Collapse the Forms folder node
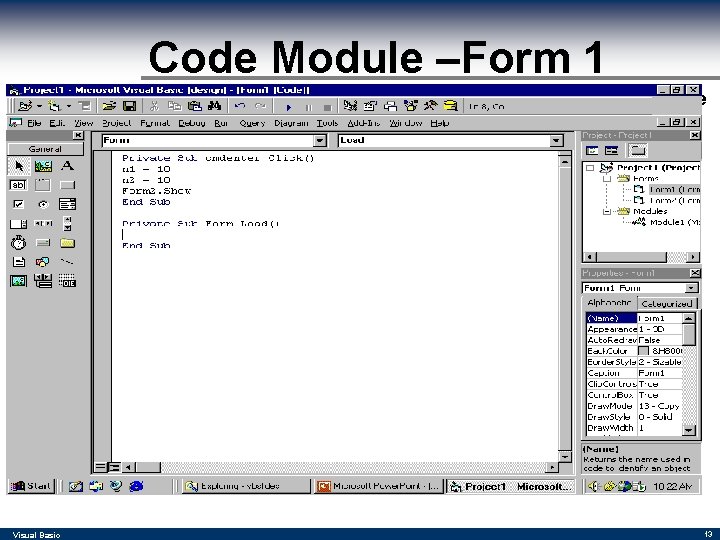The image size is (720, 540). pos(607,178)
